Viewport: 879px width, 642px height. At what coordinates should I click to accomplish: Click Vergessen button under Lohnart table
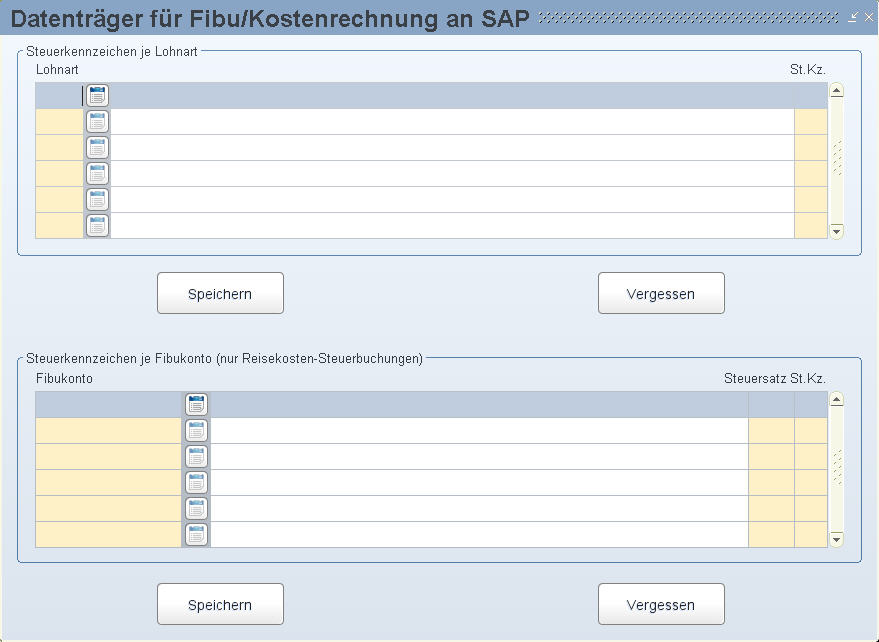point(661,293)
